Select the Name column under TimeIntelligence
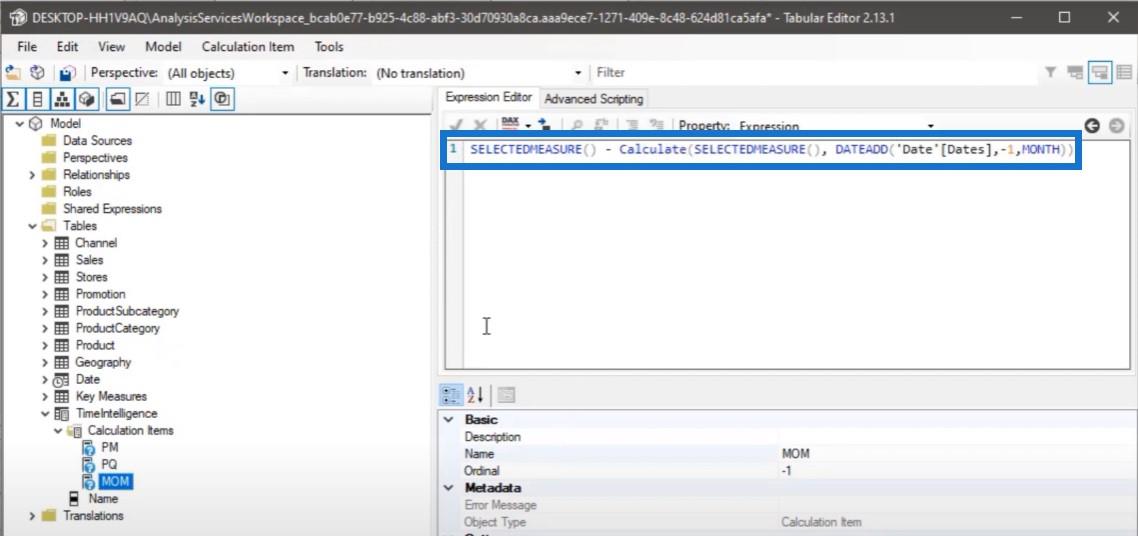 [103, 498]
